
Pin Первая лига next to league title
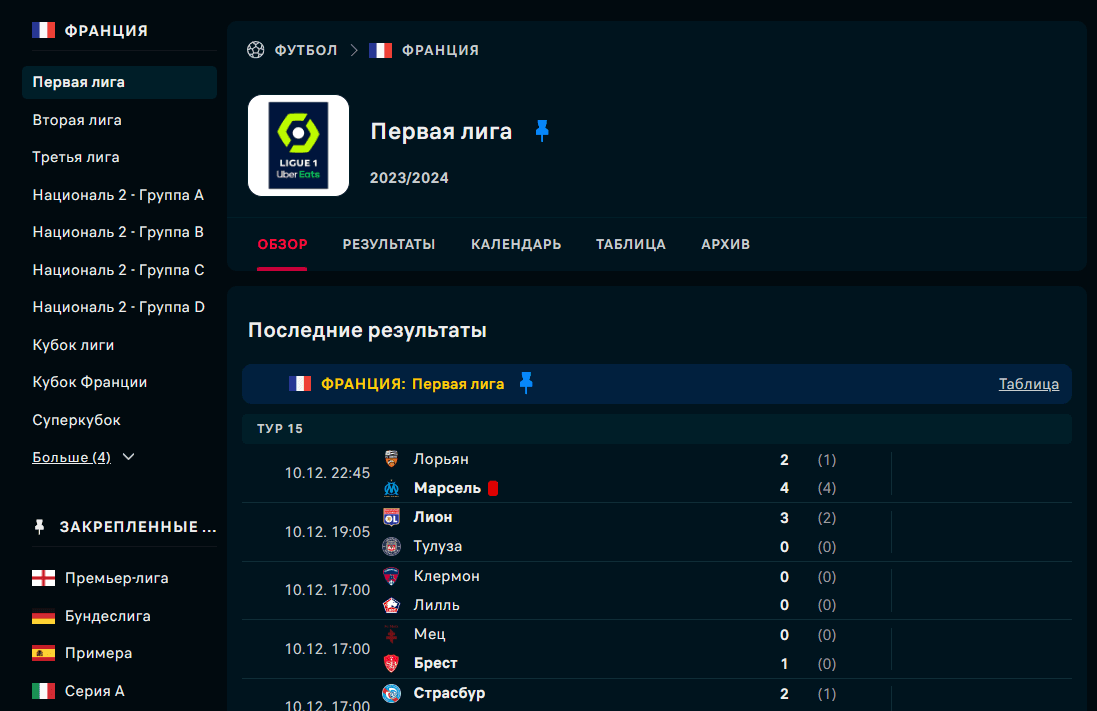coord(542,130)
